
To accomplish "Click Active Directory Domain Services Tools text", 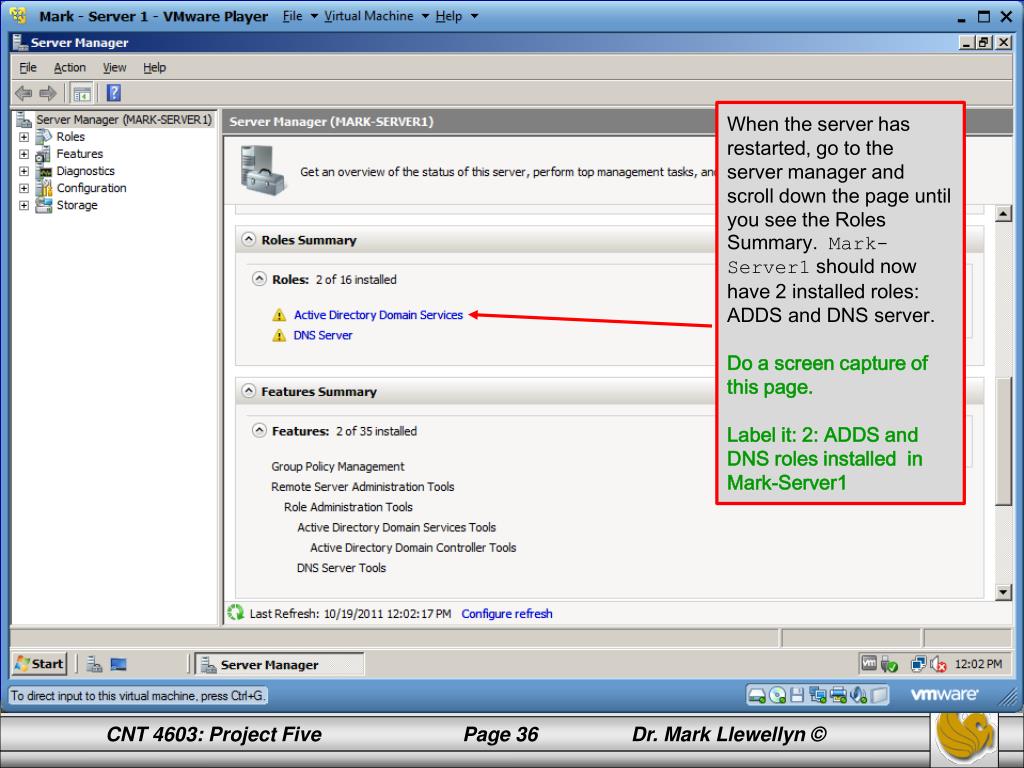I will pyautogui.click(x=396, y=528).
